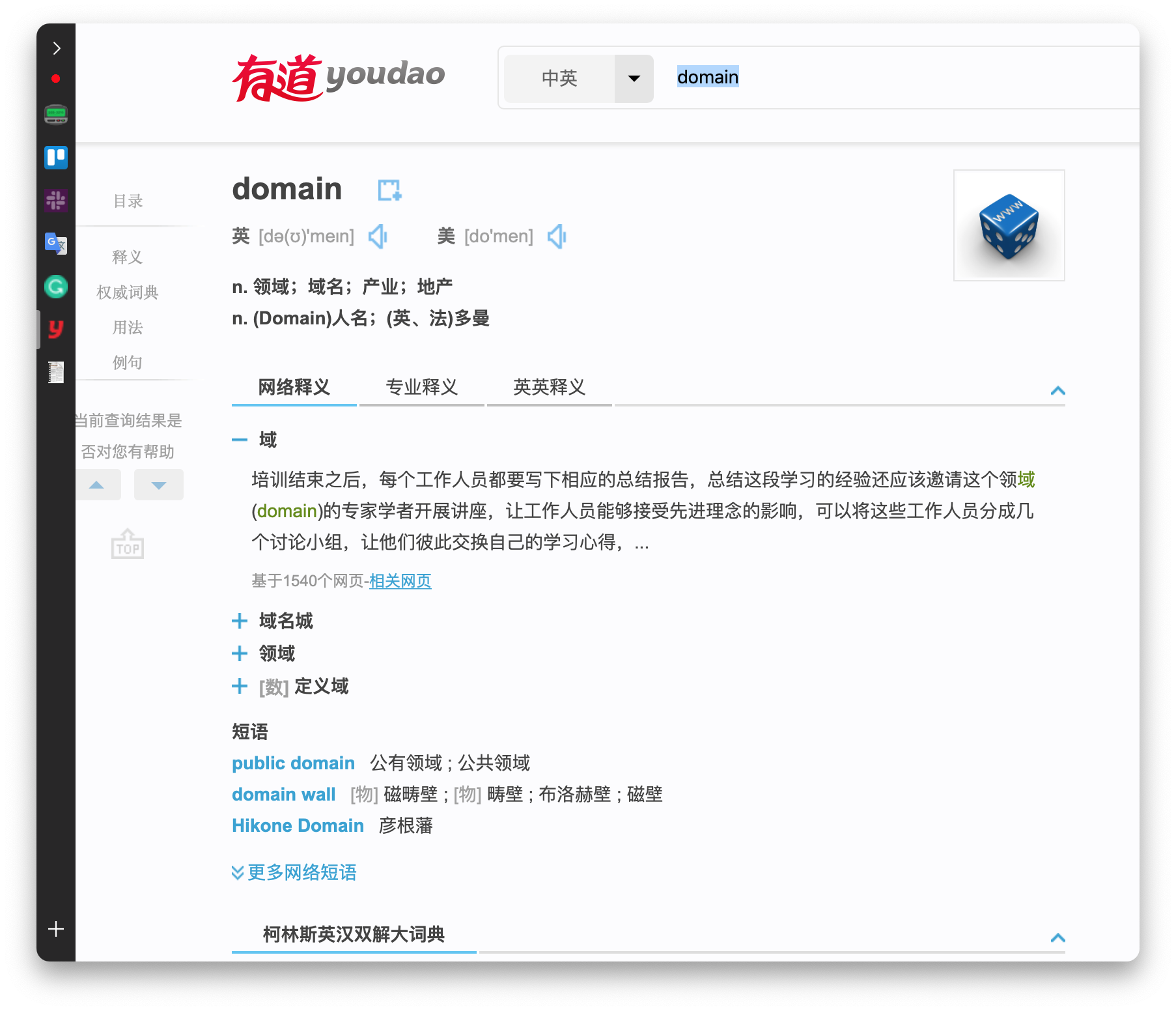Switch to the 专业释义 tab

click(x=421, y=388)
